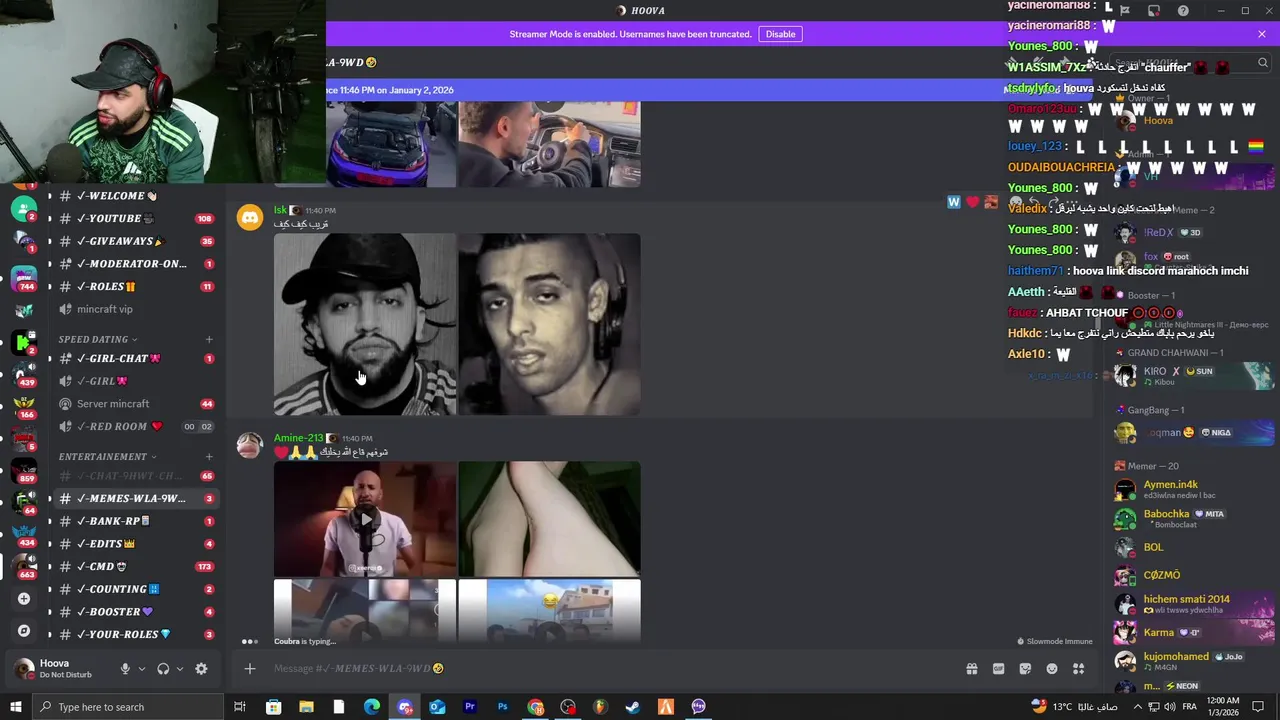Expand headphone output options chevron
Viewport: 1280px width, 720px height.
coord(179,669)
